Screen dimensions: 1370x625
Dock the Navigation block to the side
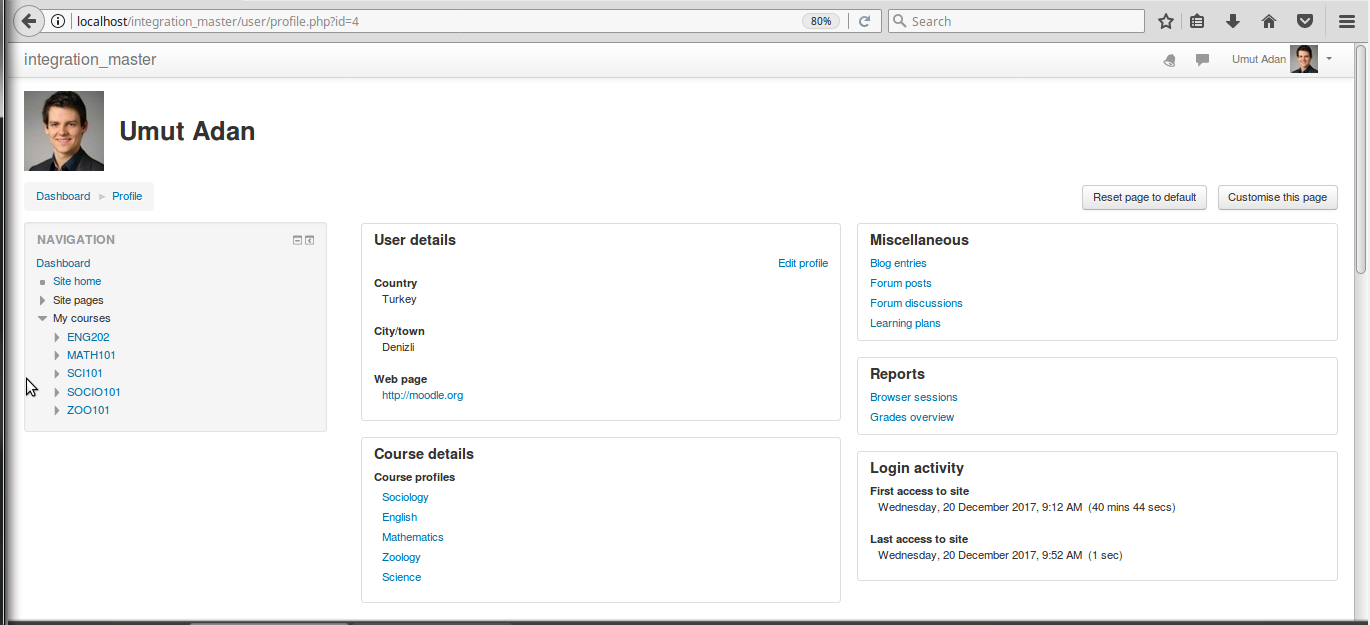(310, 240)
